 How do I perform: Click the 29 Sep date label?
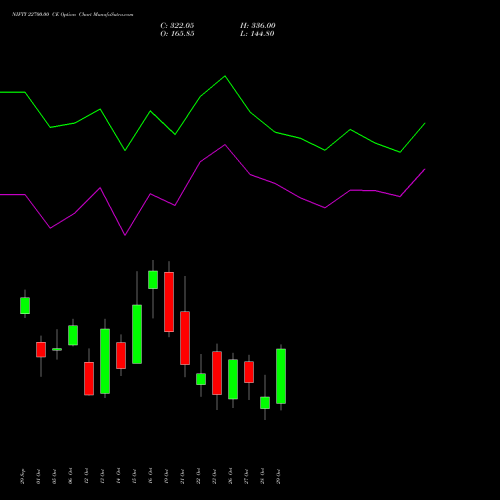tap(22, 477)
